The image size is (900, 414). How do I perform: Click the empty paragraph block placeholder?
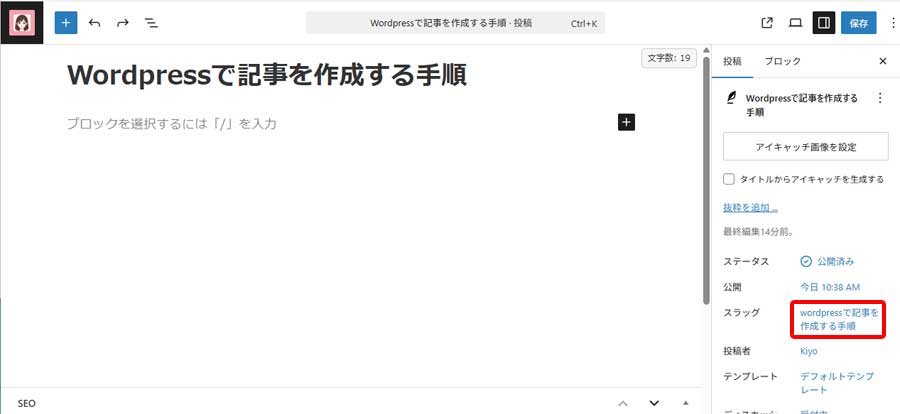tap(172, 123)
